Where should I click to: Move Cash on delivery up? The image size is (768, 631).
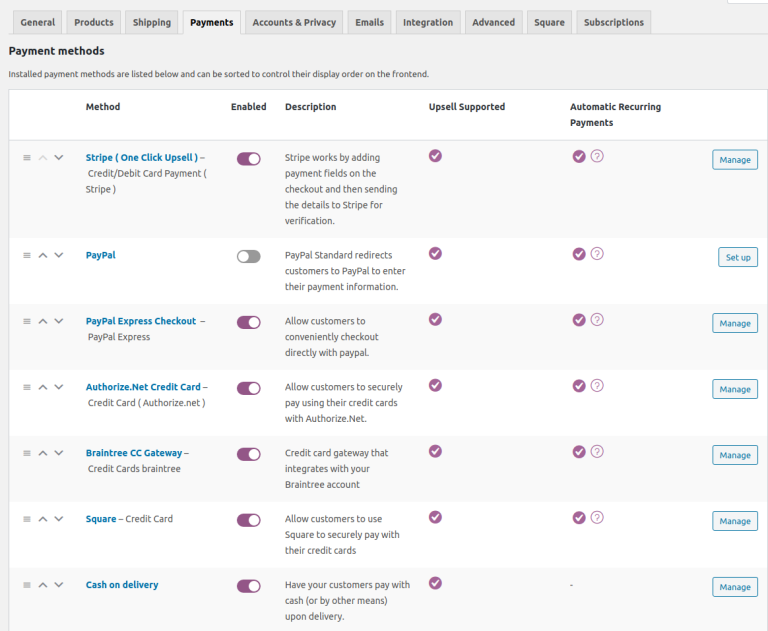tap(43, 585)
